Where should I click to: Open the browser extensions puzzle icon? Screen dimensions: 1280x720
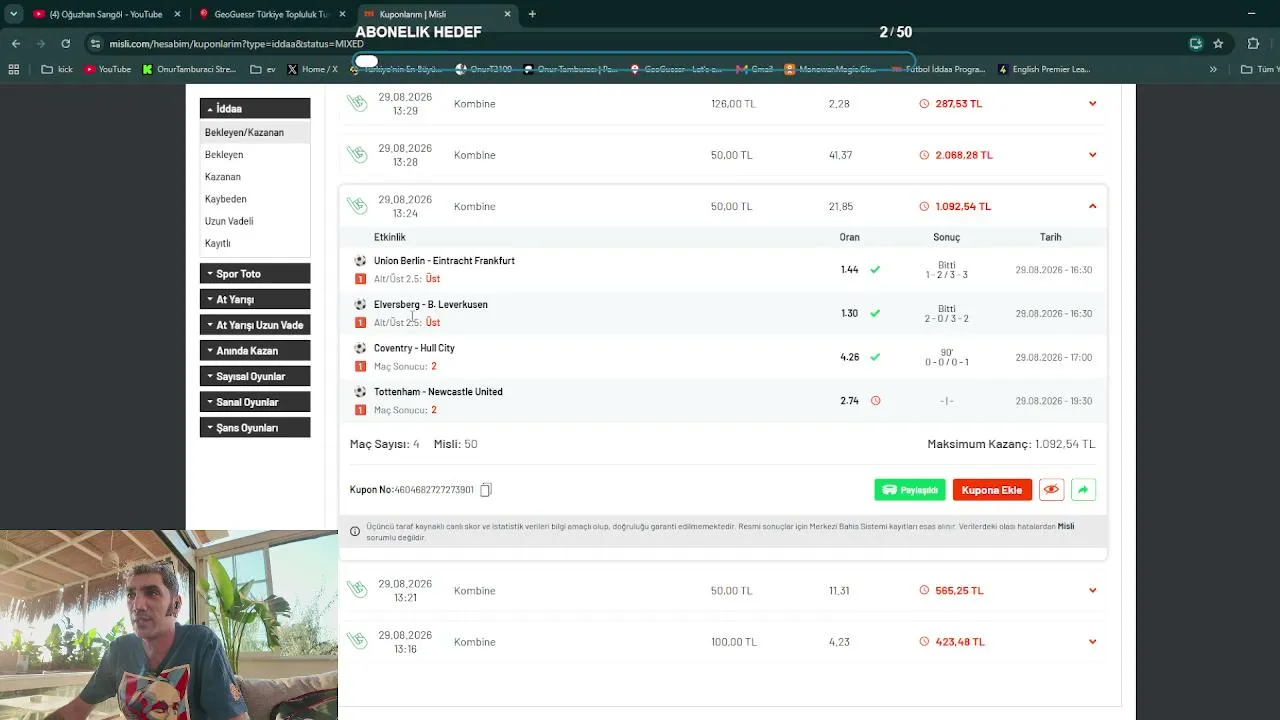pyautogui.click(x=1253, y=44)
